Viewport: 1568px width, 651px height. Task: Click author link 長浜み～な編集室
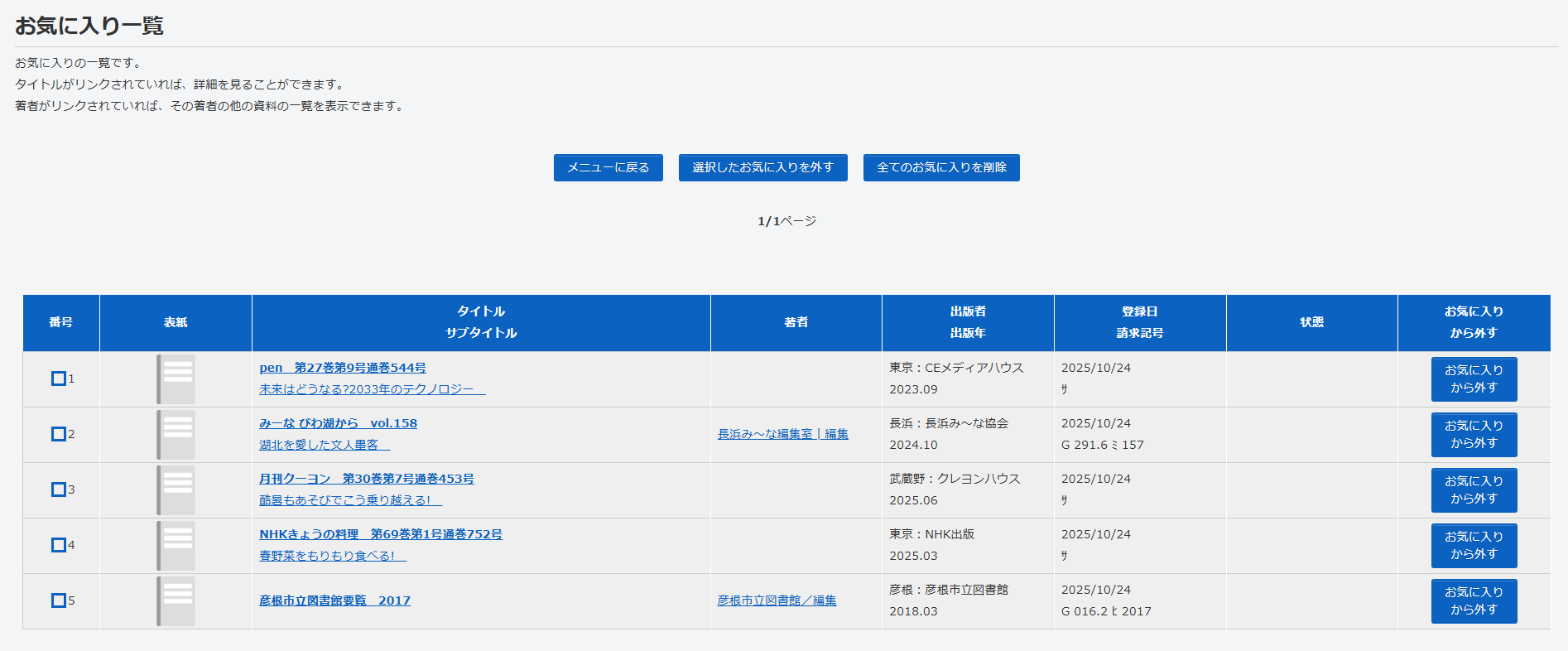pos(782,434)
